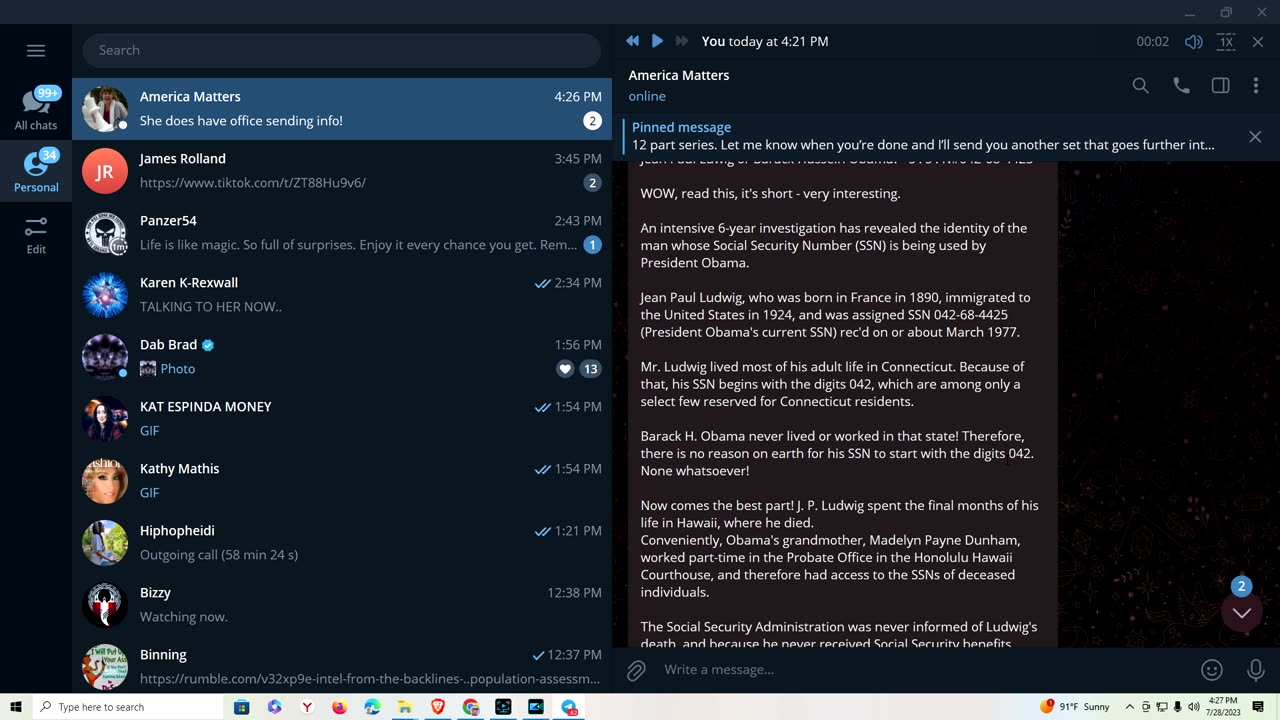The height and width of the screenshot is (720, 1280).
Task: Open the KAT ESPINDA MONEY chat
Action: tap(342, 419)
